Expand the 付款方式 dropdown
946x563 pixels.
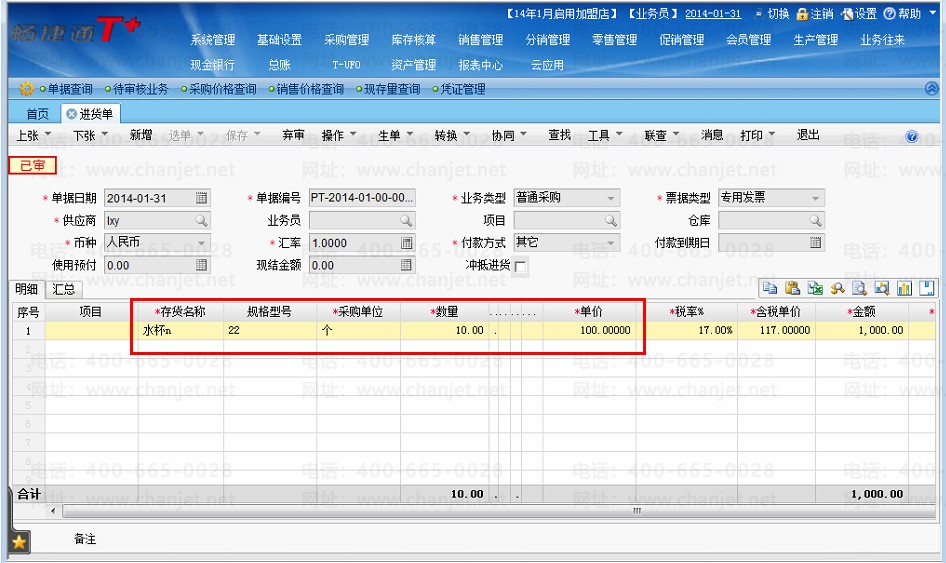[x=611, y=243]
